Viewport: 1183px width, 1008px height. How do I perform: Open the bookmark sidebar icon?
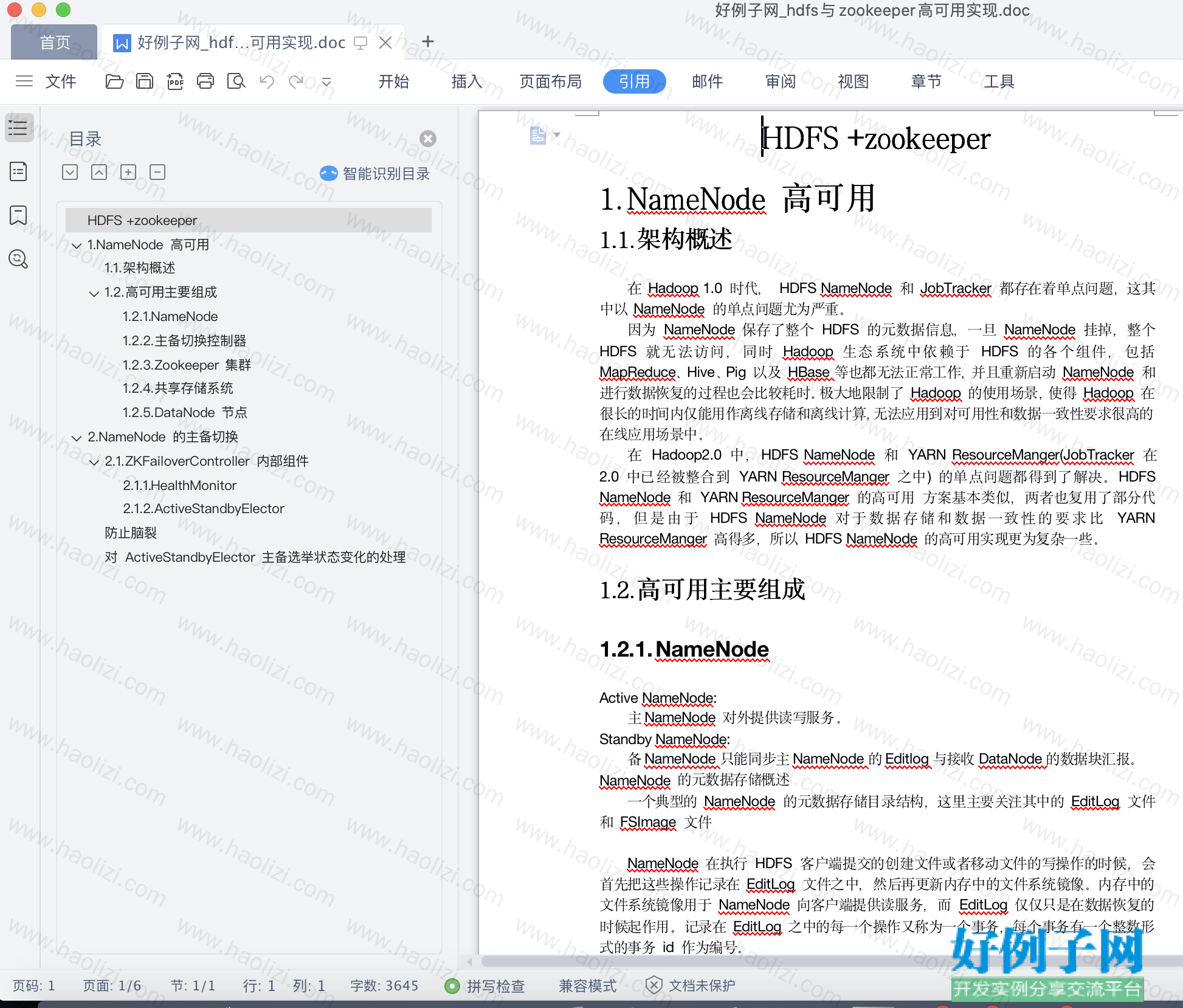point(19,215)
